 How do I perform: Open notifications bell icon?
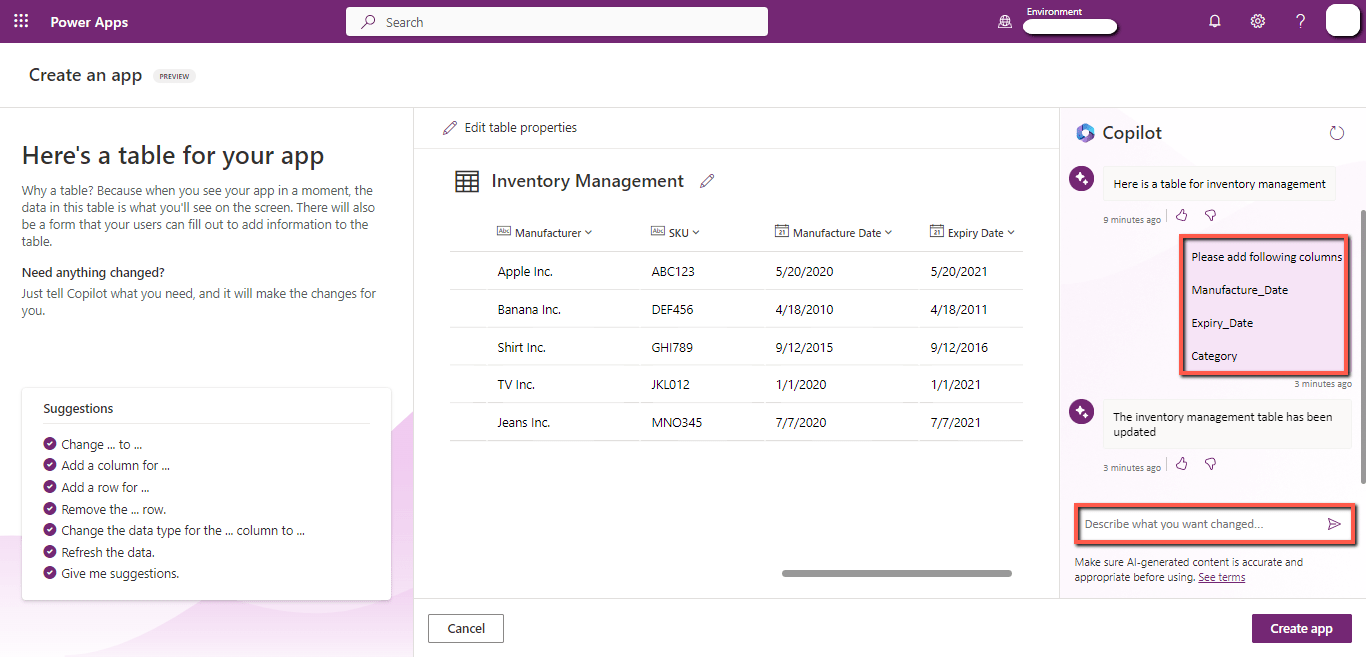(x=1215, y=21)
